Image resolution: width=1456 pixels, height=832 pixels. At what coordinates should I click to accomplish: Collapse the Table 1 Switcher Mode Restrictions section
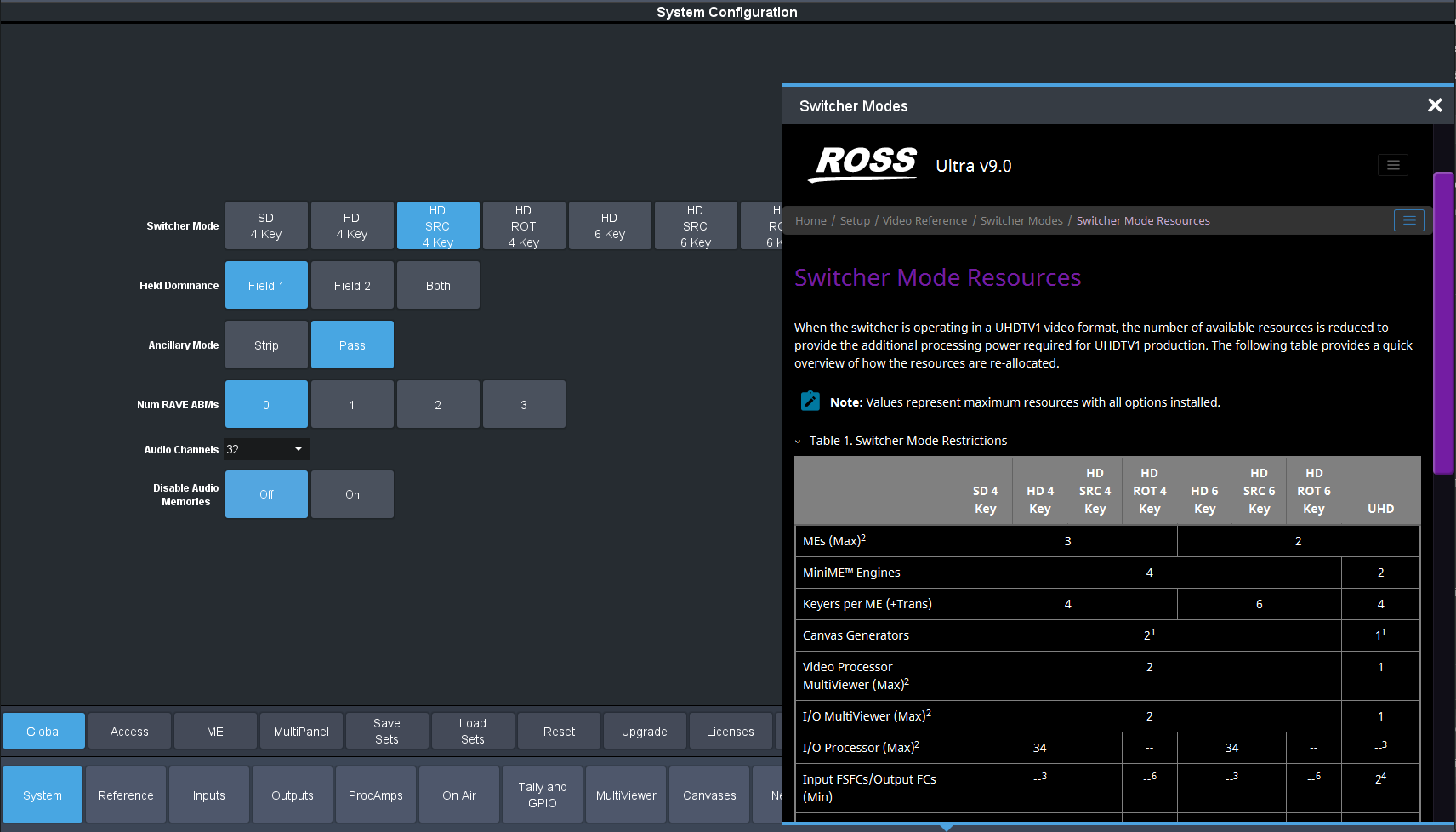coord(798,441)
